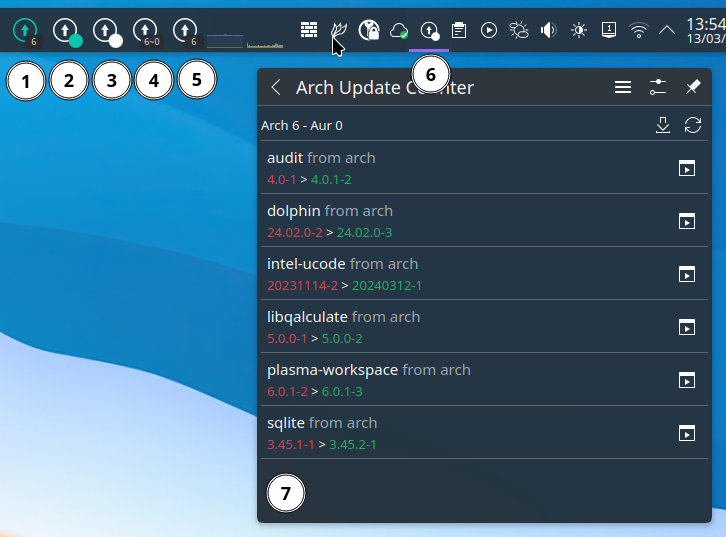This screenshot has width=726, height=537.
Task: Open the weather tray icon
Action: point(519,31)
